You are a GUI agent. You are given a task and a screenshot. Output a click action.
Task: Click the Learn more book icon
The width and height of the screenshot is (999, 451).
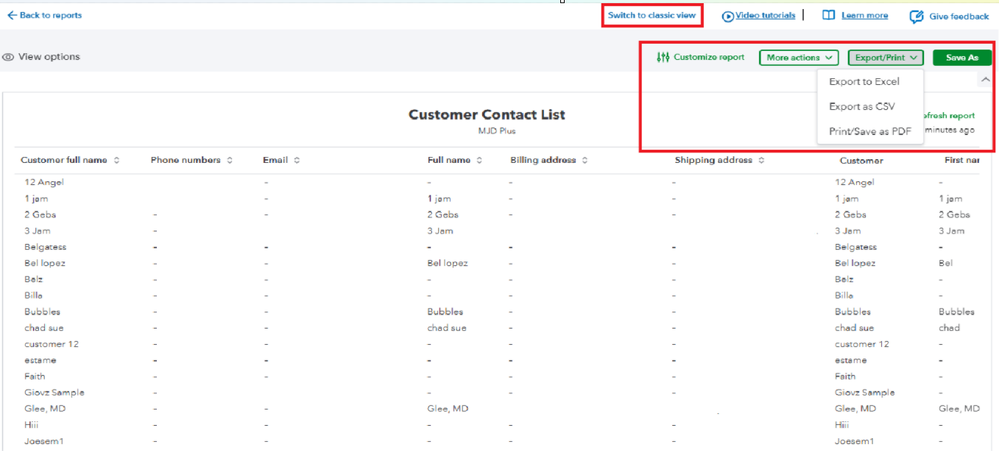[x=828, y=16]
